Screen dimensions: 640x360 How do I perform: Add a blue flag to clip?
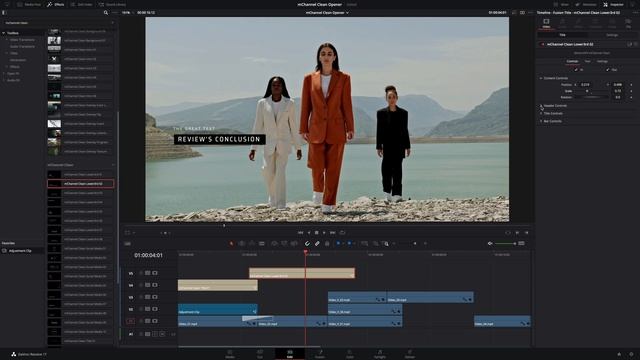[338, 244]
